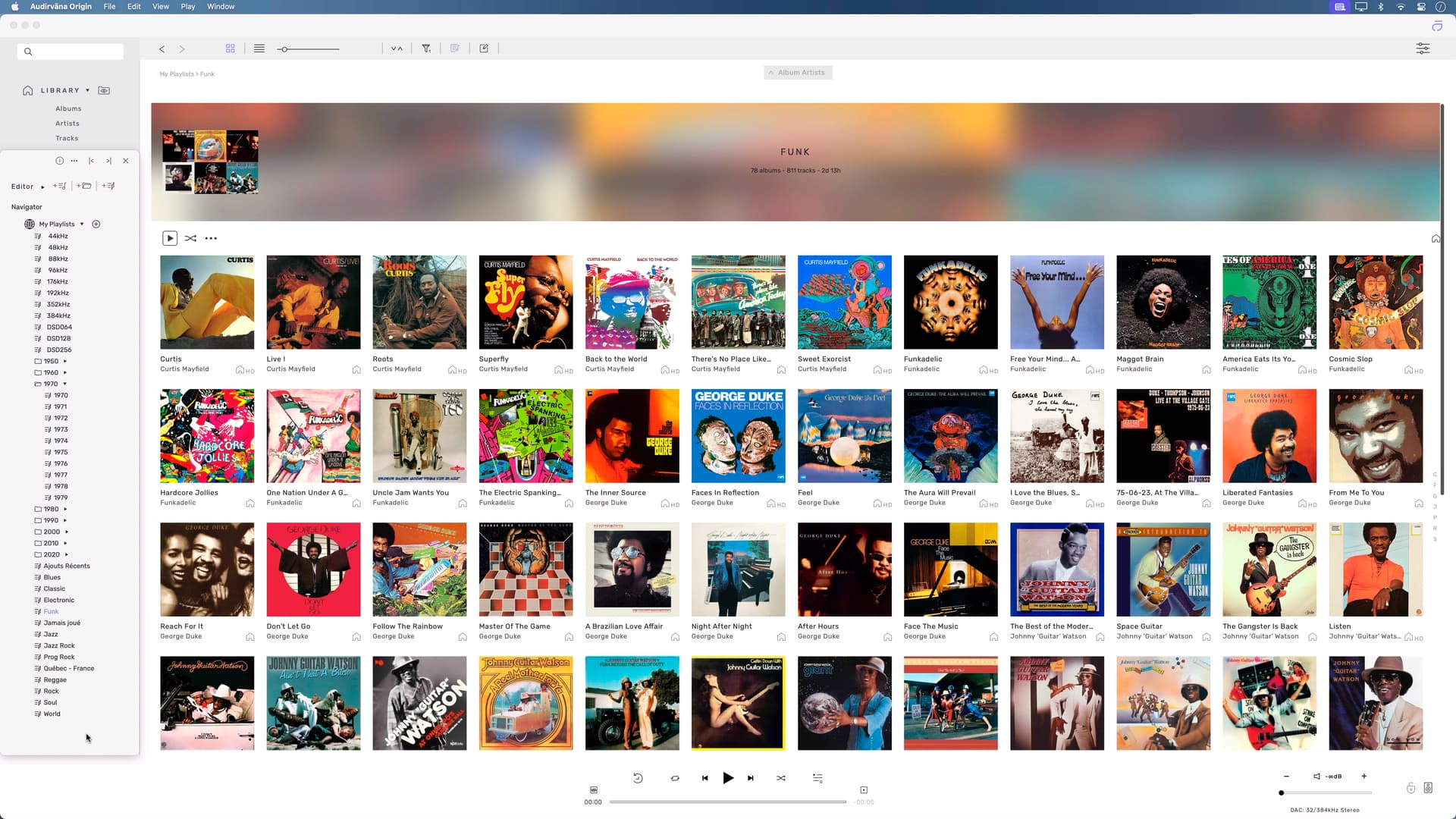This screenshot has height=819, width=1456.
Task: Open the sort order arrows control
Action: [x=397, y=49]
